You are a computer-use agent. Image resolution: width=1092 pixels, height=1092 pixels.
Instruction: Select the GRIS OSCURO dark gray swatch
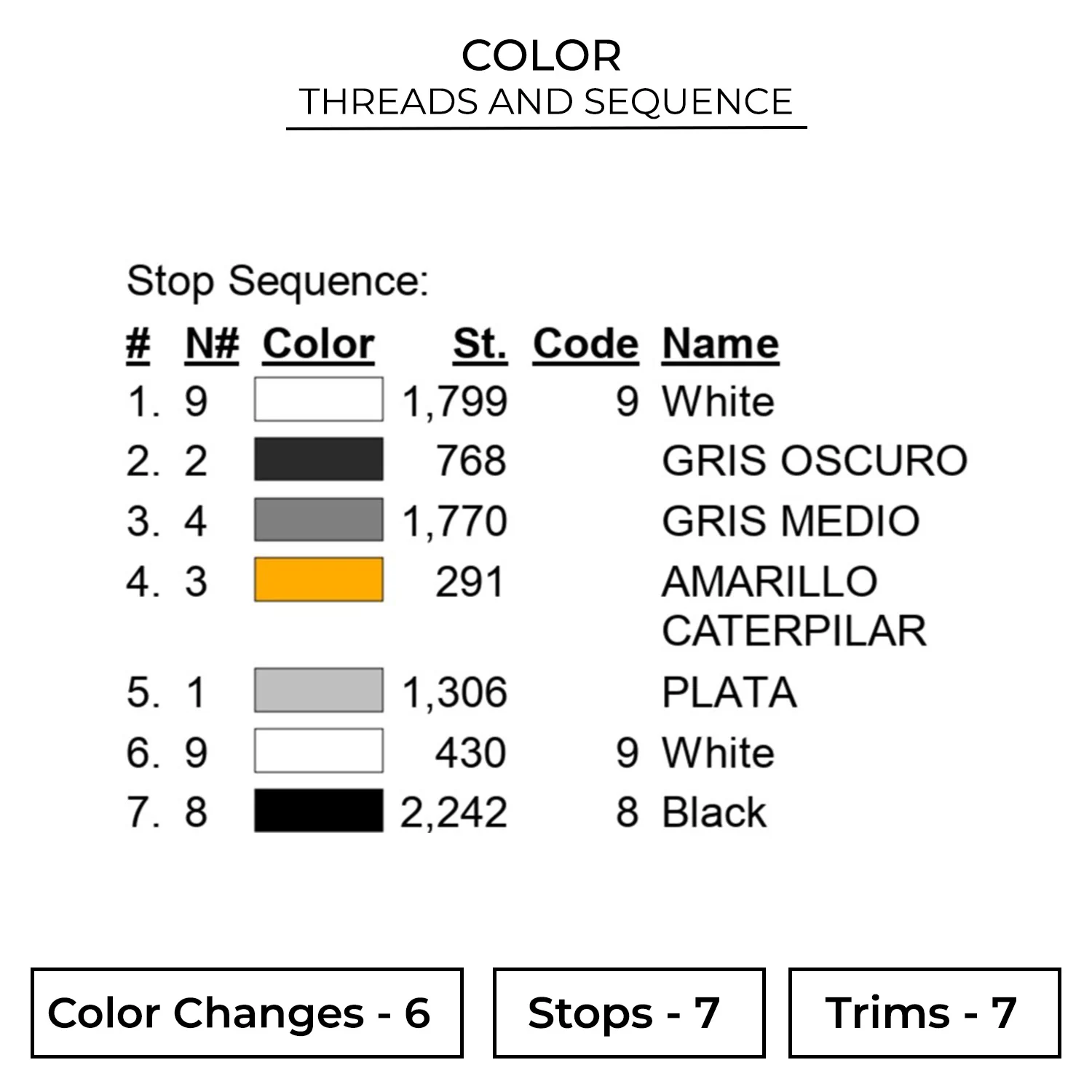click(x=318, y=459)
